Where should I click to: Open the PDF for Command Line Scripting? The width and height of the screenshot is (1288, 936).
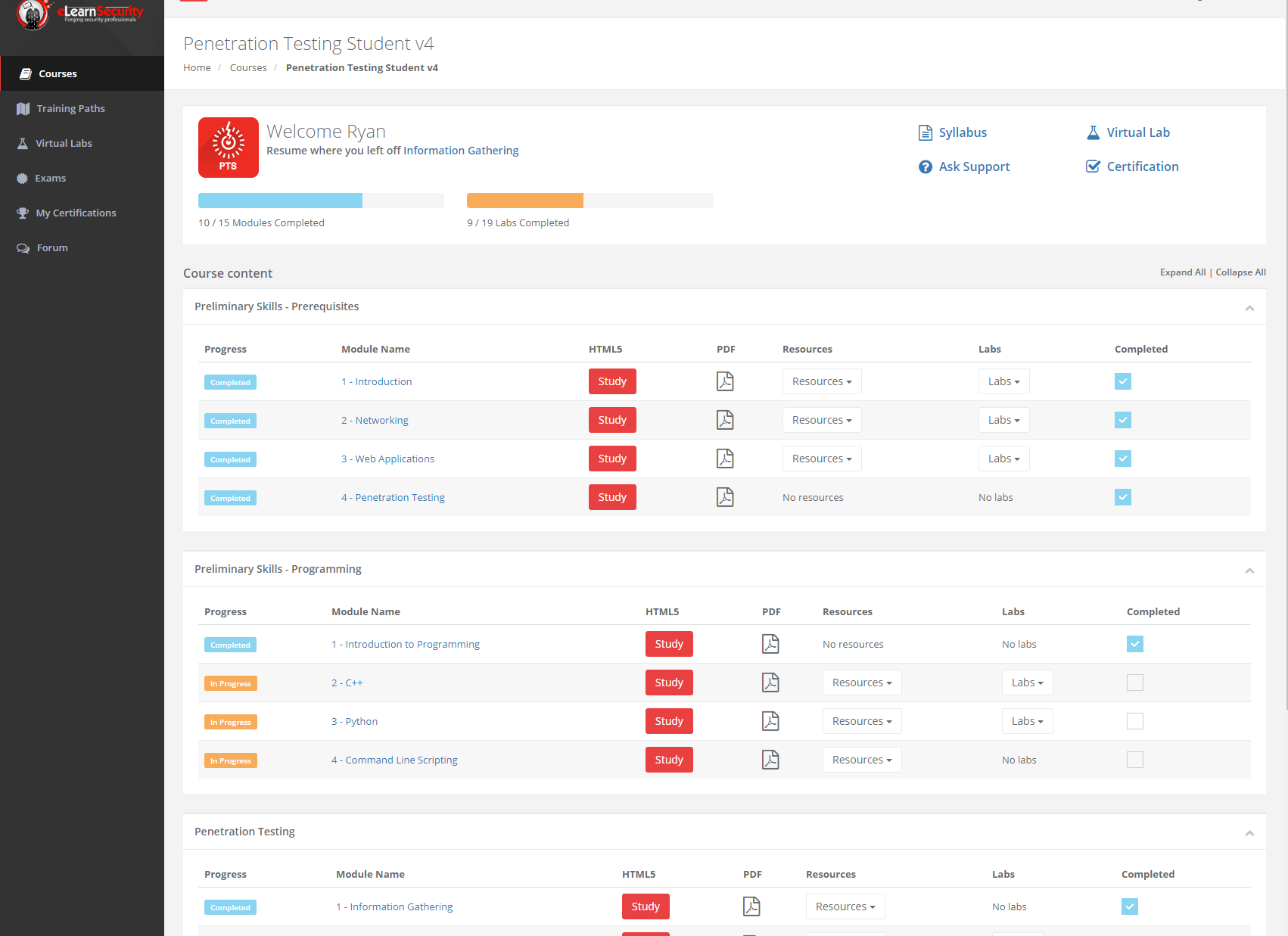click(x=770, y=760)
